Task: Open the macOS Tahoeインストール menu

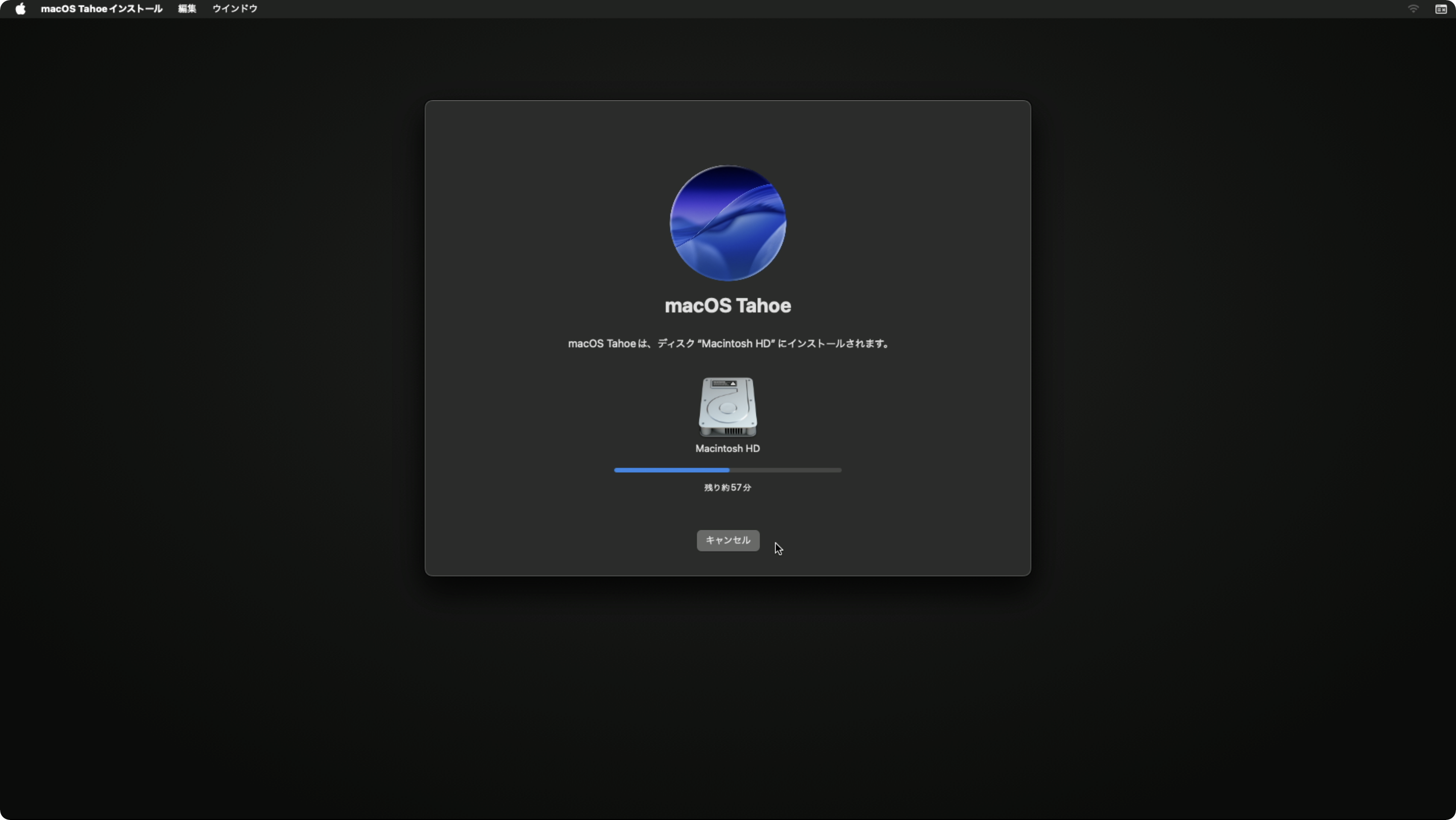Action: click(102, 9)
